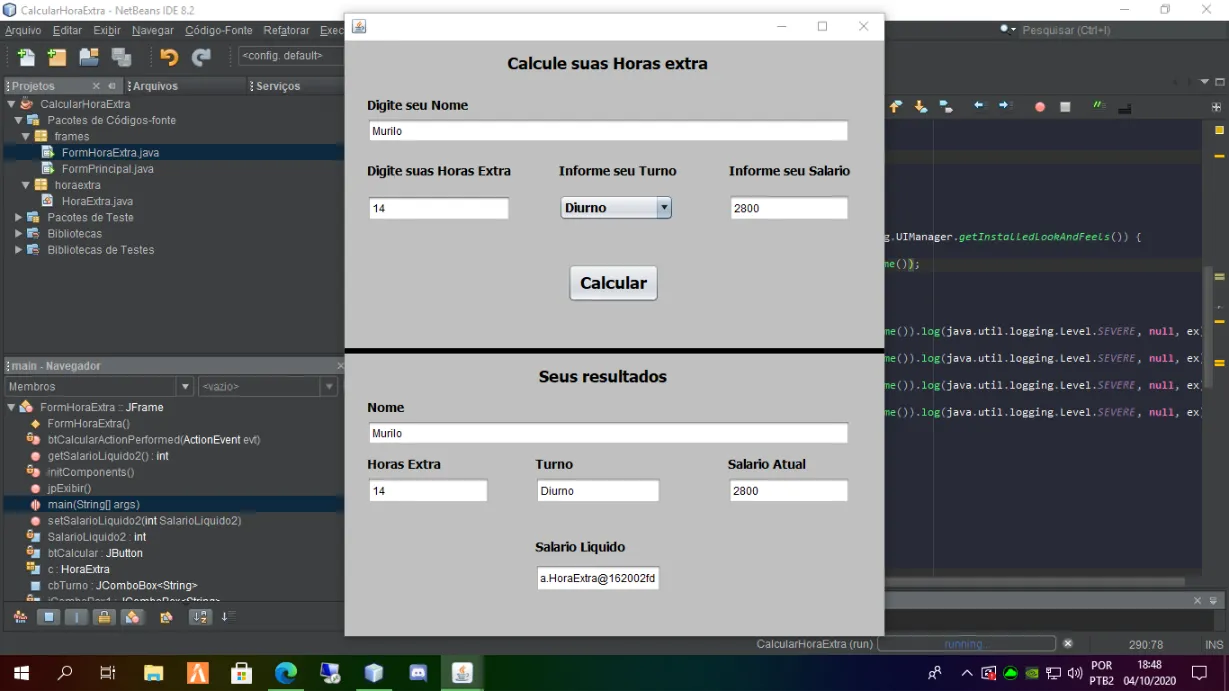Expand the Bibliotecas node

click(18, 233)
